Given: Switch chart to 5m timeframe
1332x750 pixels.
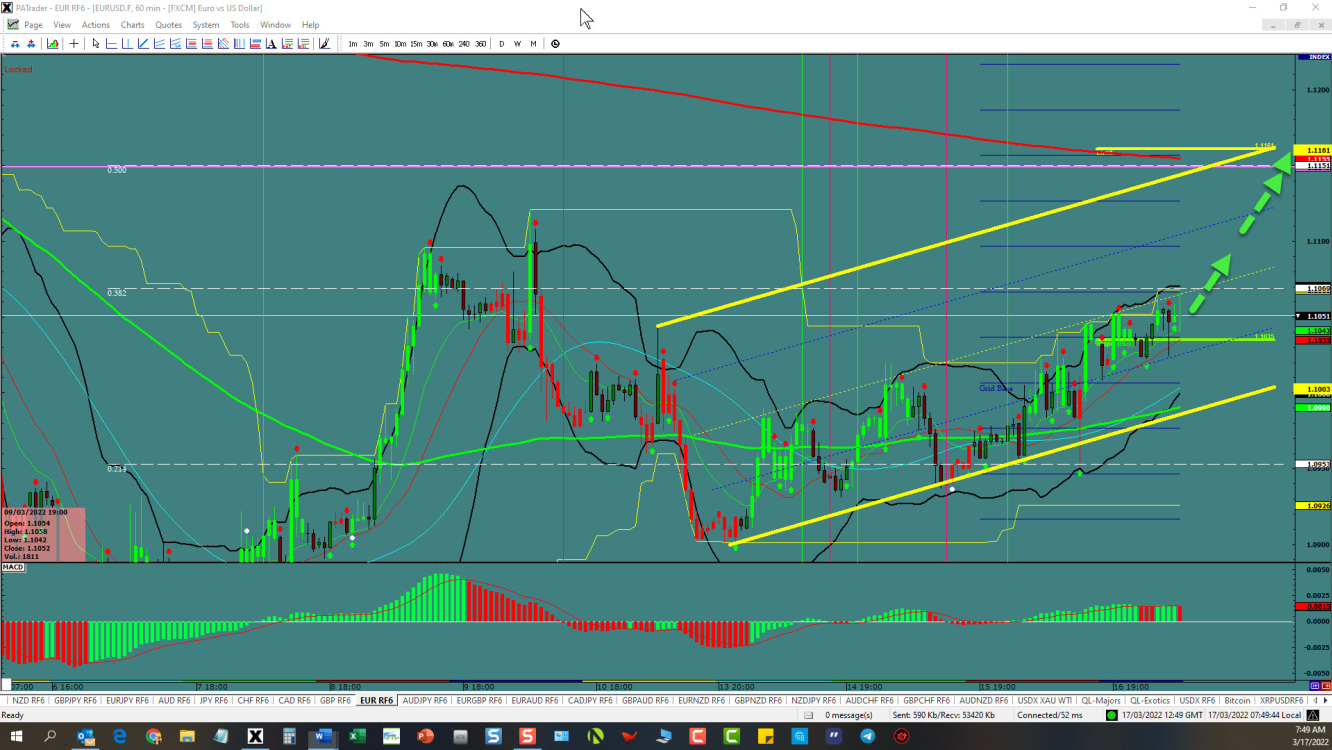Looking at the screenshot, I should [384, 44].
